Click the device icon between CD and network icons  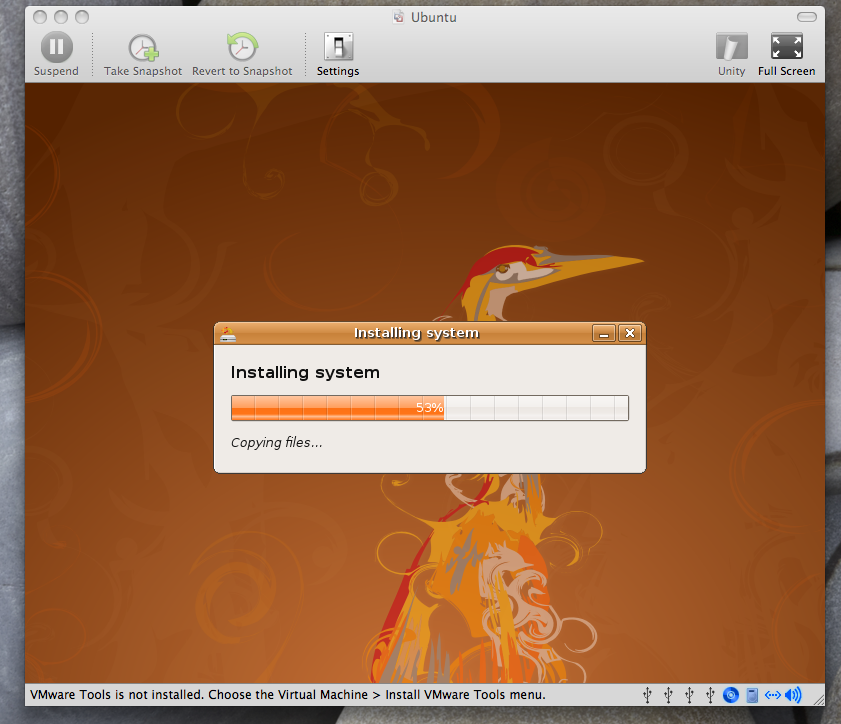coord(752,696)
